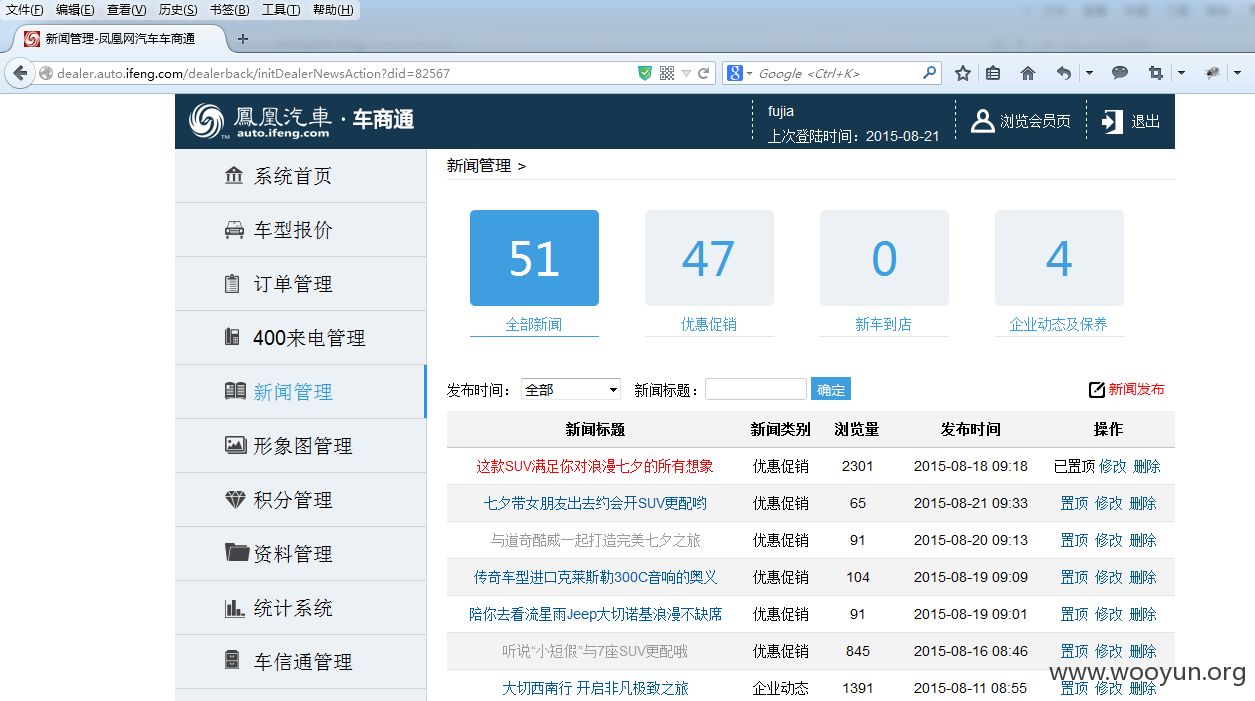The height and width of the screenshot is (701, 1255).
Task: Click the Phoenix Auto logo in the header
Action: (x=302, y=121)
